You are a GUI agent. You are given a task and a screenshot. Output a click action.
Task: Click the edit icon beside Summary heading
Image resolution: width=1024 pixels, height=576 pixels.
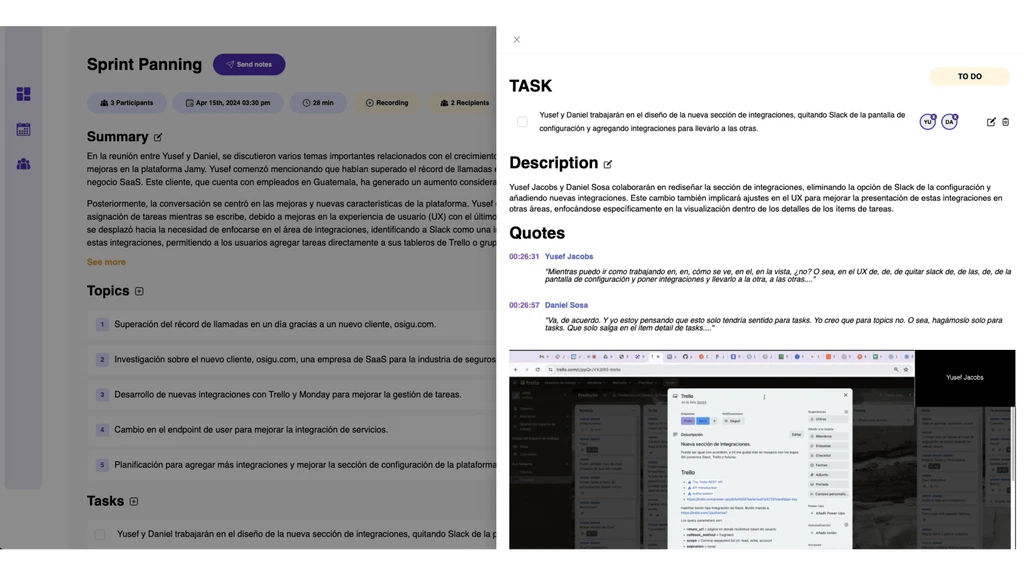coord(158,137)
